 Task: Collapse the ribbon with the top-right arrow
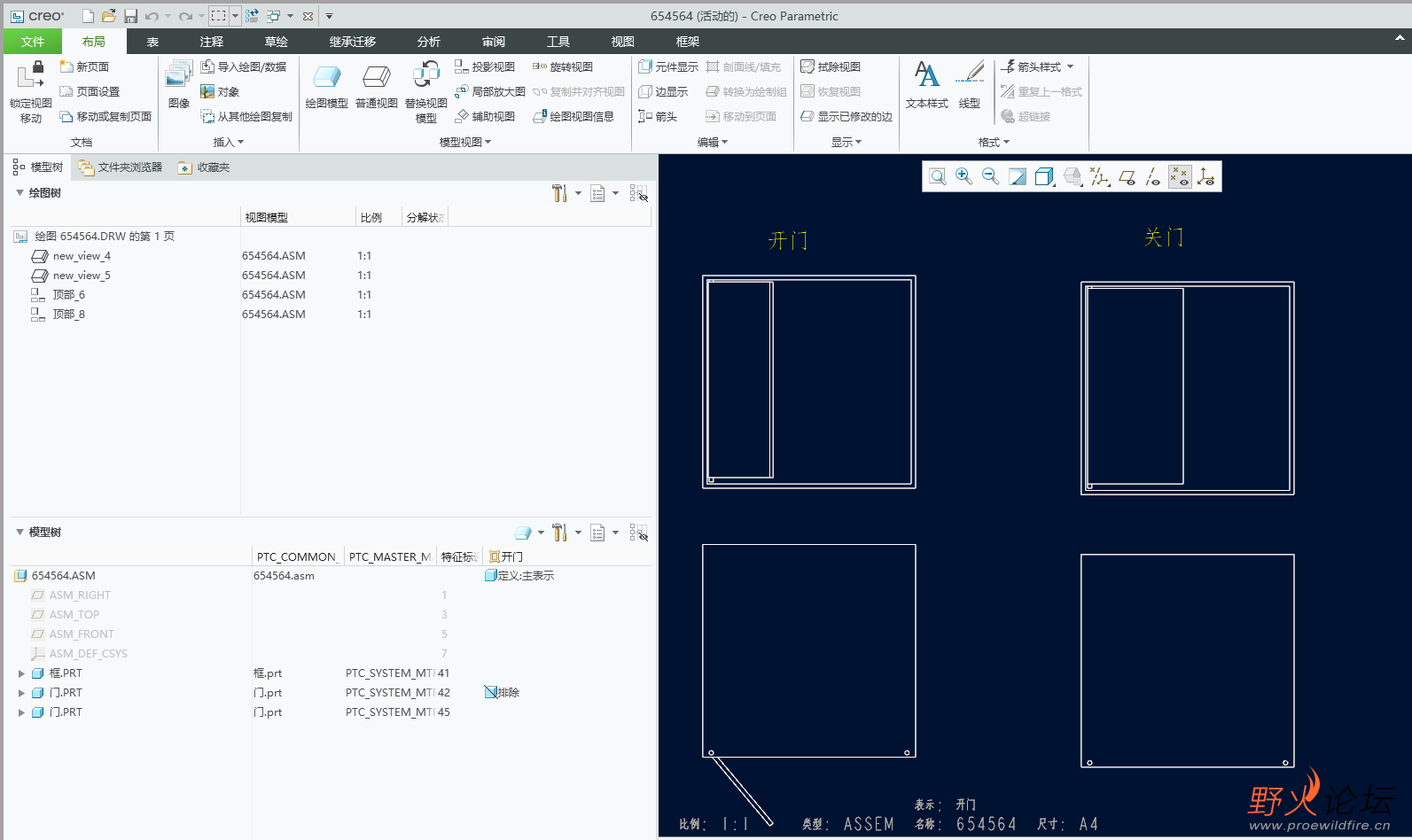[1400, 38]
